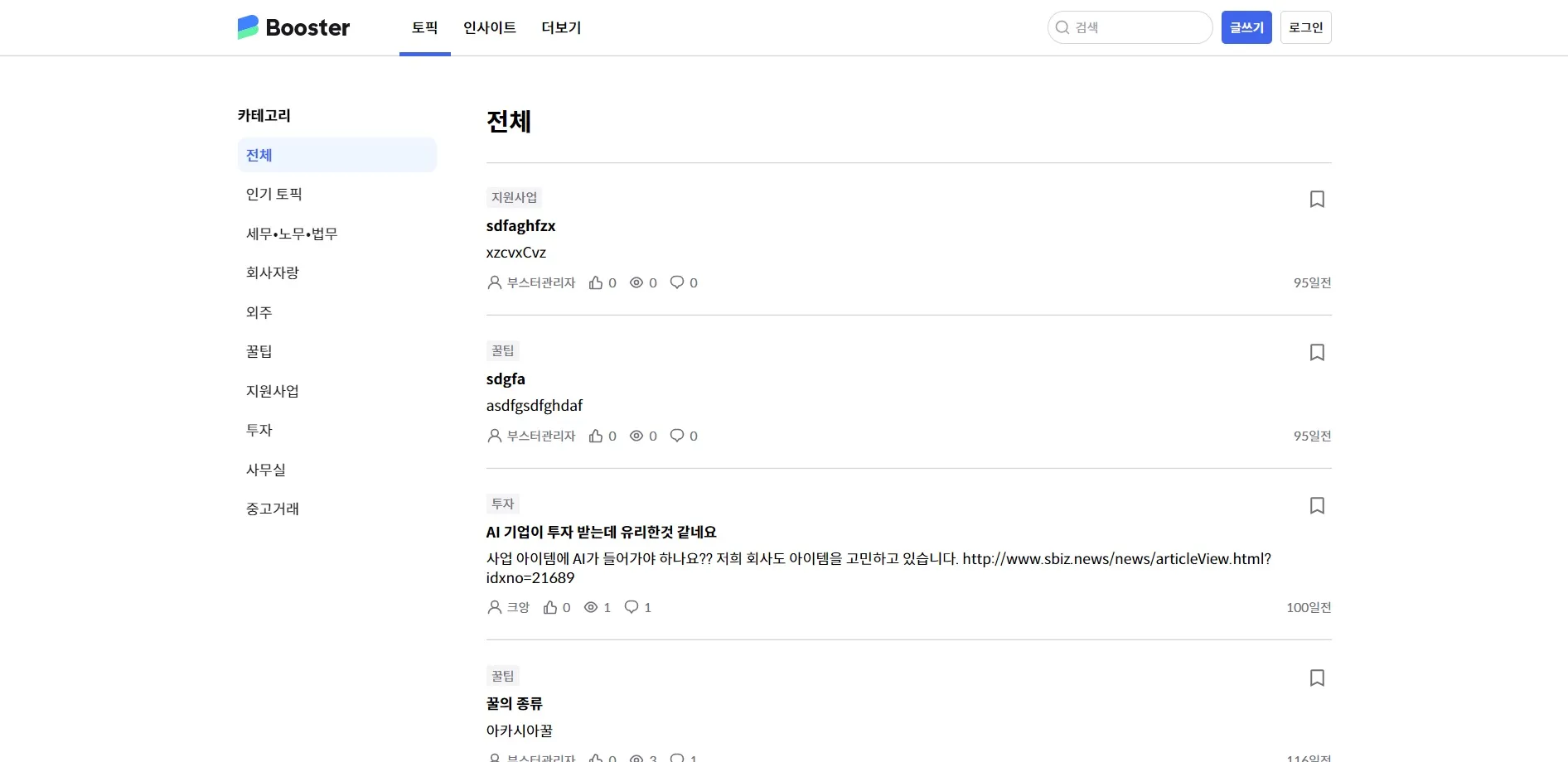Select 인기 토픽 category
The image size is (1568, 762).
337,194
